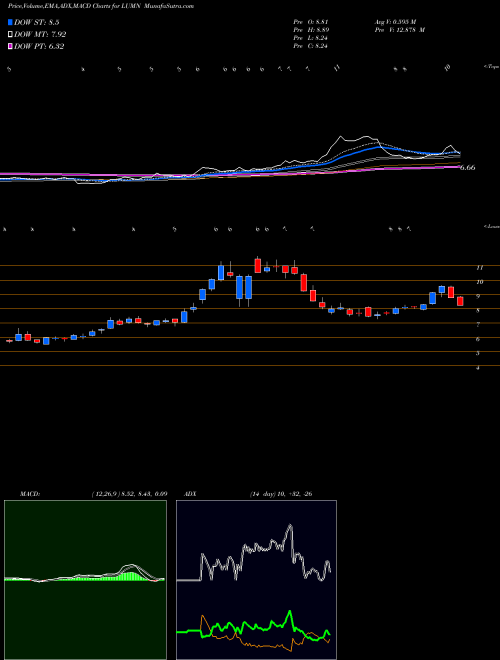This screenshot has width=500, height=660.
Task: Click the 'Pre C: 8.24' value
Action: 311,46
